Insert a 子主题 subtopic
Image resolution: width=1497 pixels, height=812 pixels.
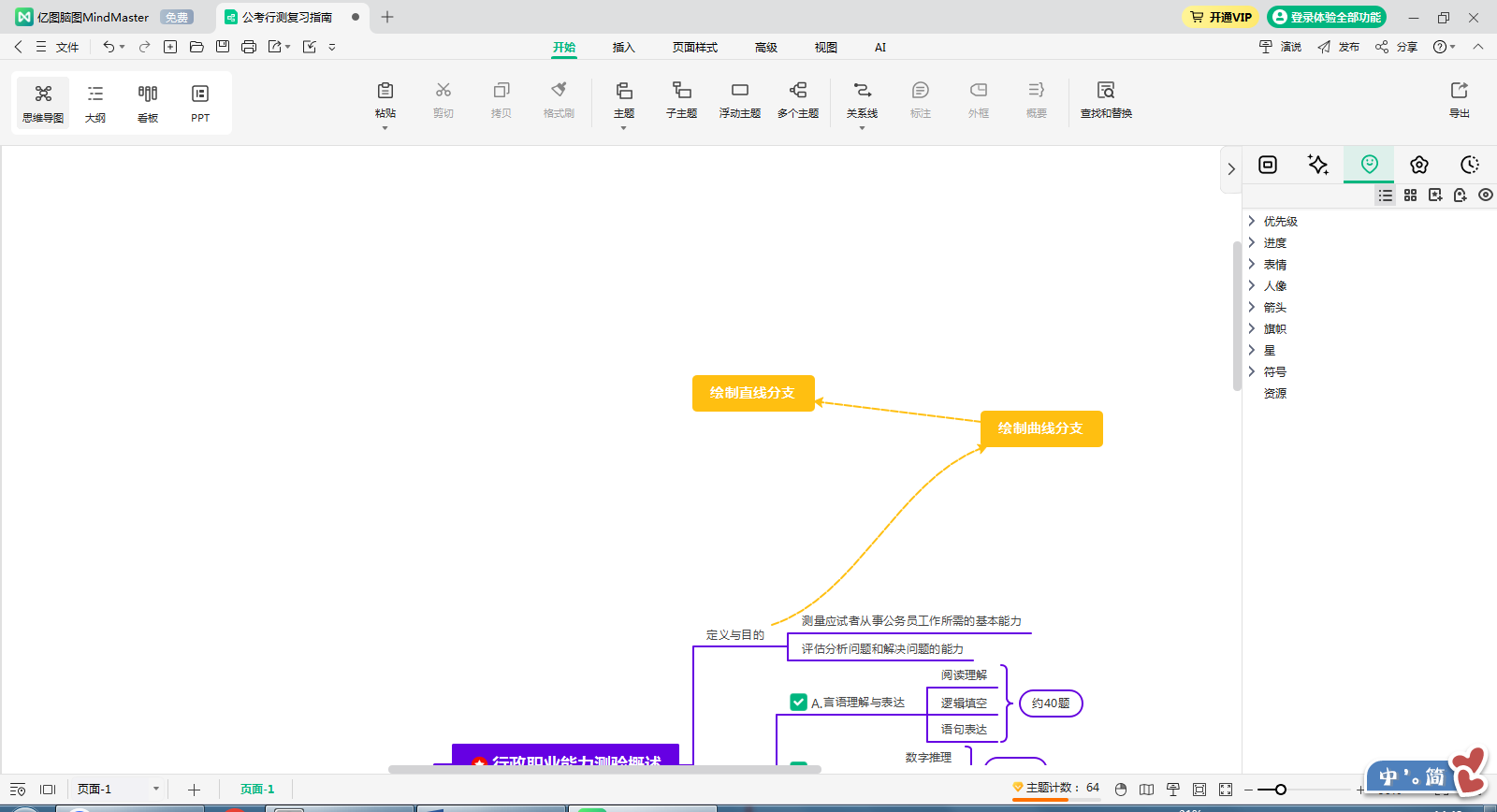coord(682,99)
